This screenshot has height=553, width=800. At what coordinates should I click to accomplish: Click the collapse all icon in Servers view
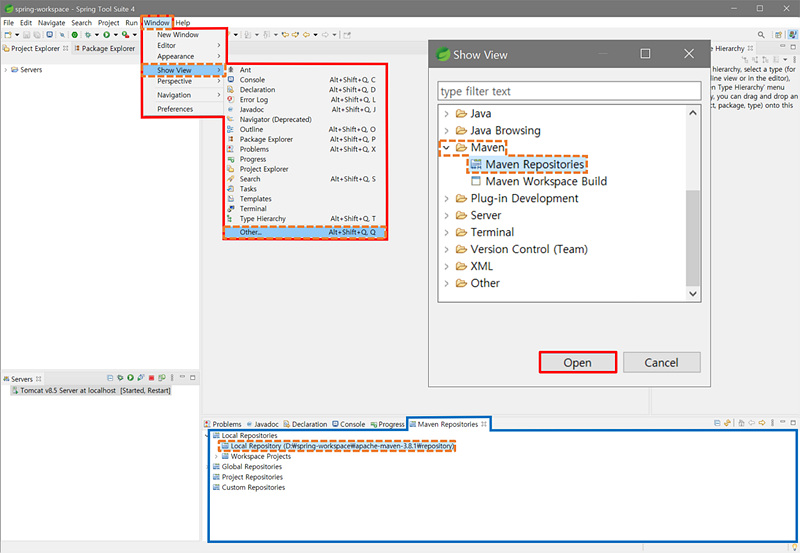point(110,378)
